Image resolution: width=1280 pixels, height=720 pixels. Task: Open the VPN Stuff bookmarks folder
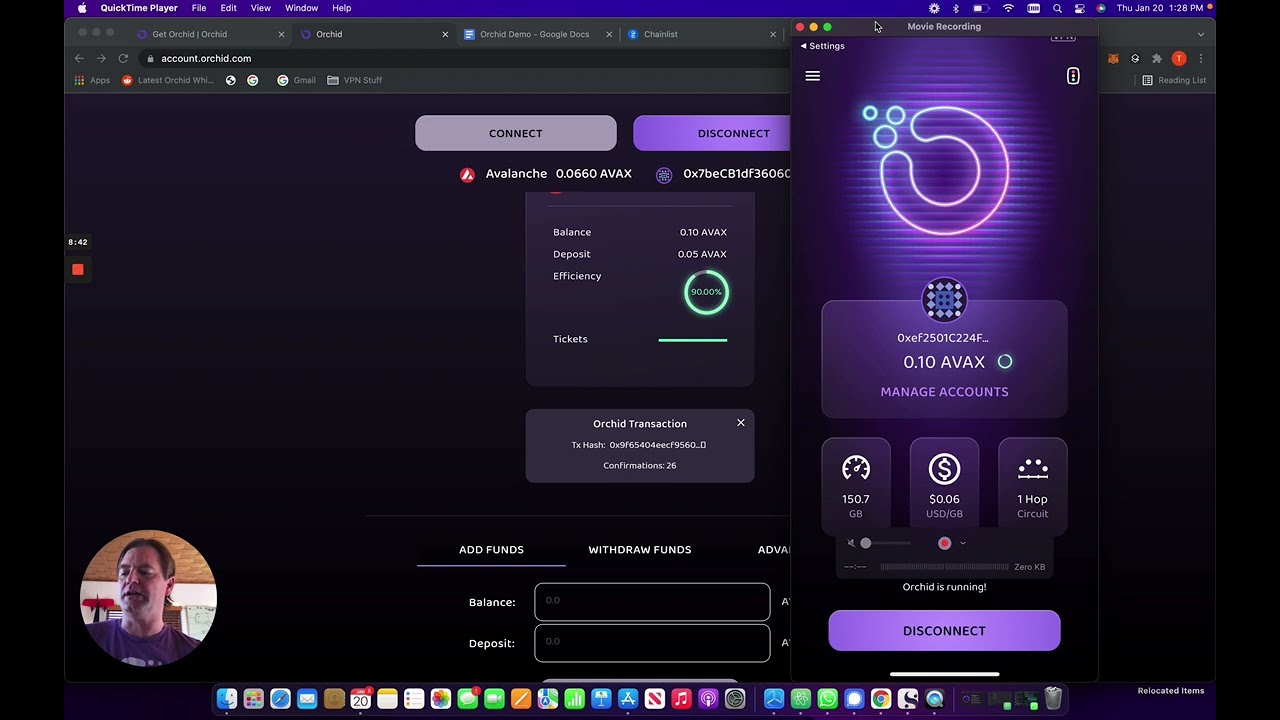(354, 80)
